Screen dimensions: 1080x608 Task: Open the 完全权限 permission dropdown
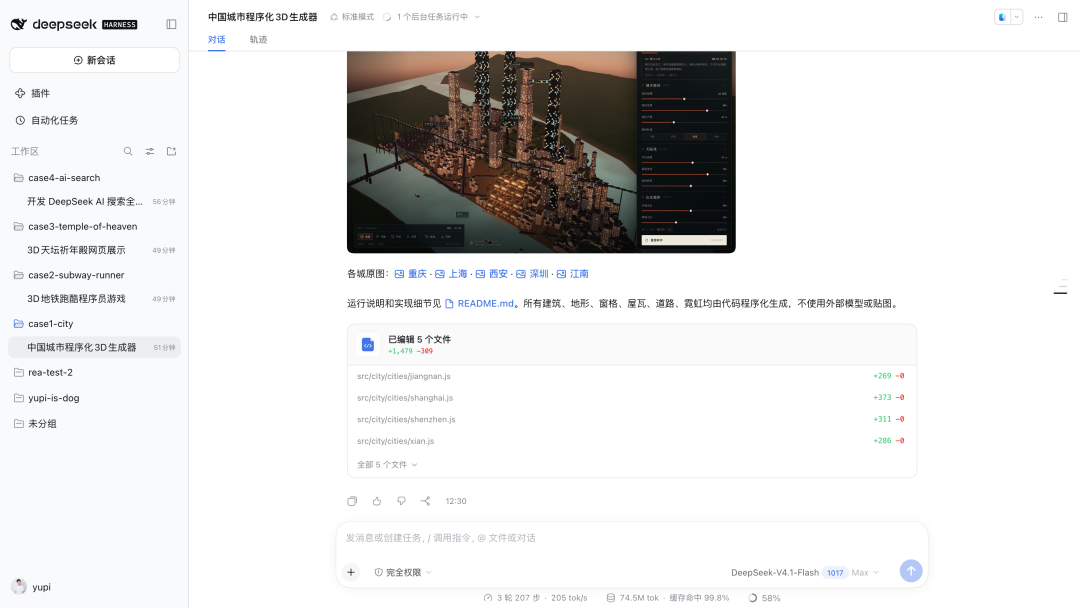click(403, 572)
